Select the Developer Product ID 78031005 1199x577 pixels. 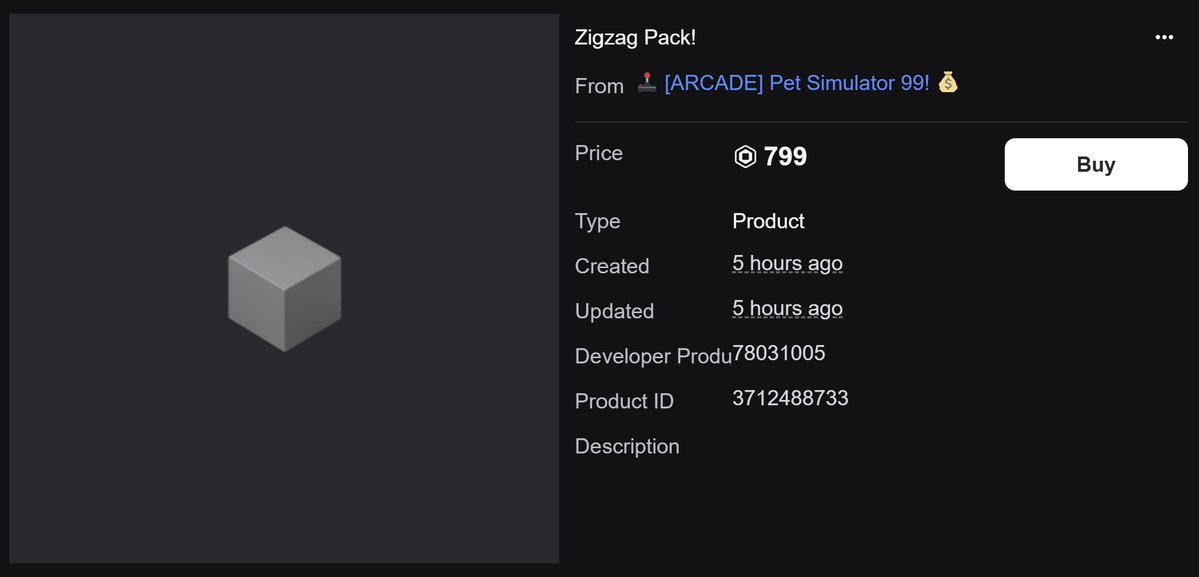pyautogui.click(x=778, y=353)
